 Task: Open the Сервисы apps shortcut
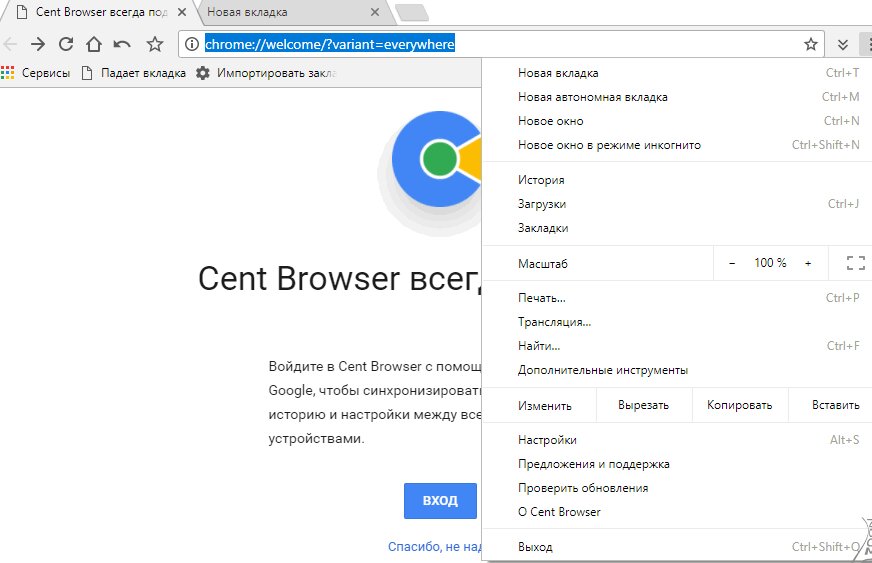pos(36,73)
